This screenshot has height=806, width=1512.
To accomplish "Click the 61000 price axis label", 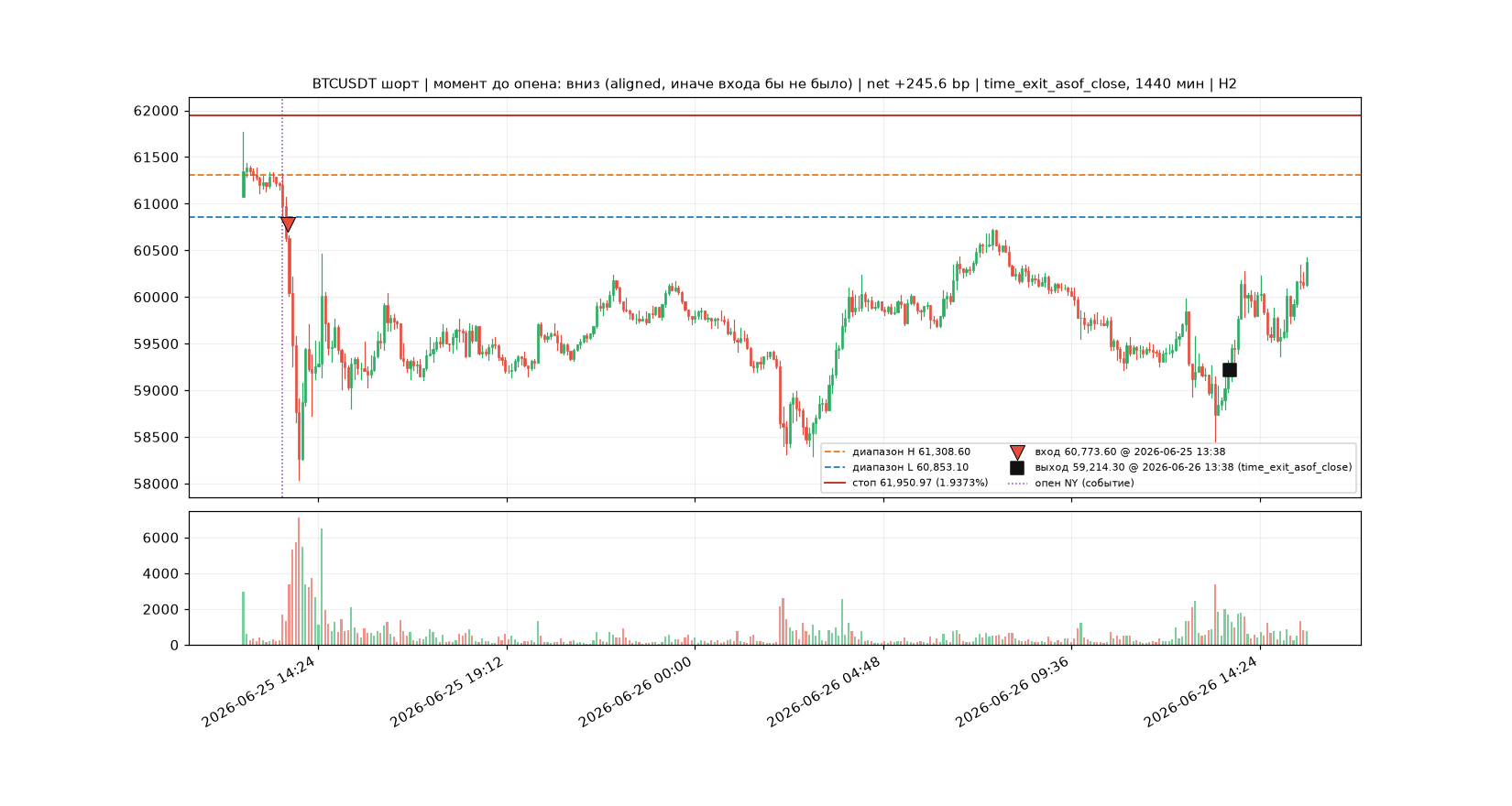I will coord(156,204).
